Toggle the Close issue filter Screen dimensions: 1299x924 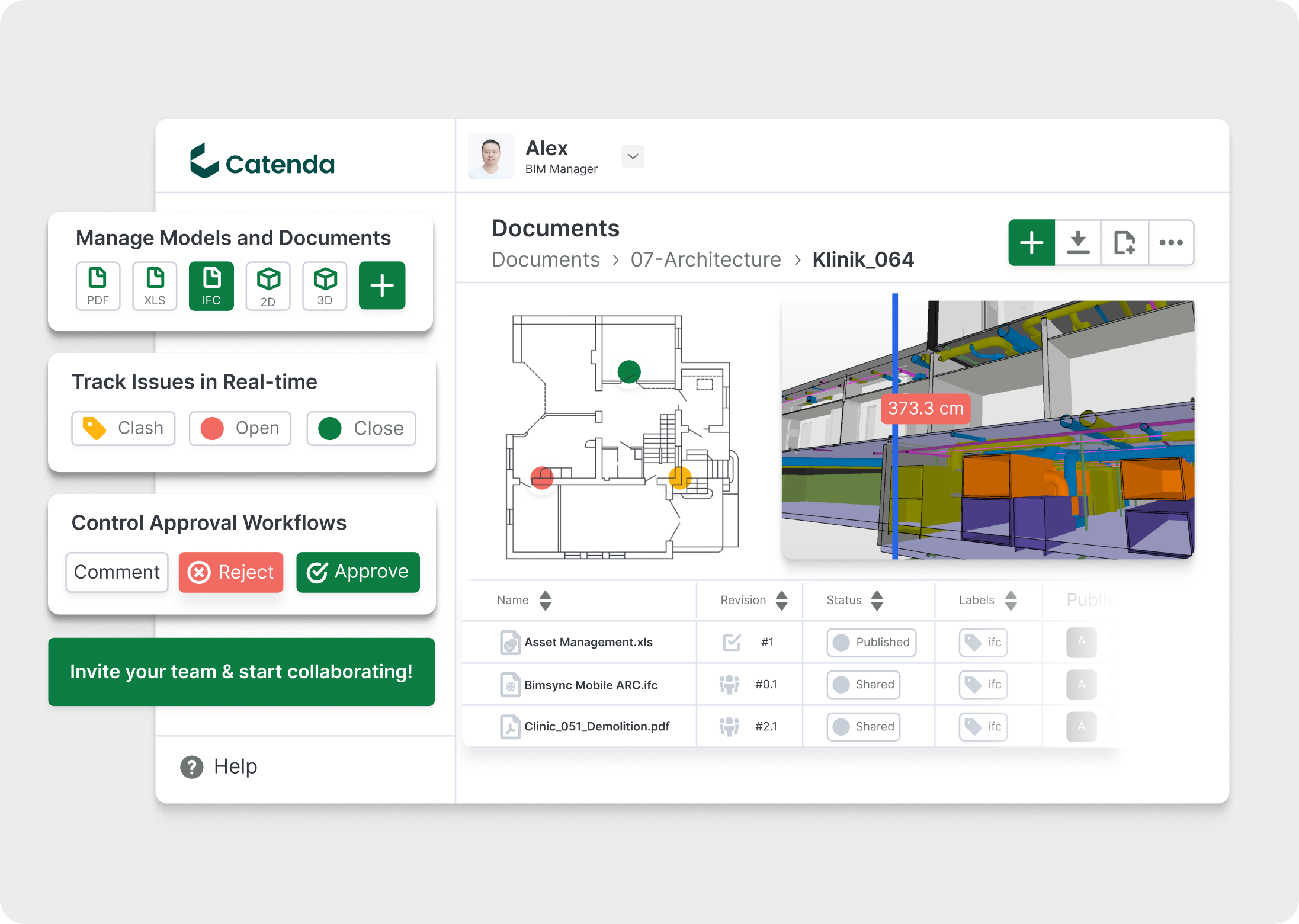pyautogui.click(x=361, y=428)
